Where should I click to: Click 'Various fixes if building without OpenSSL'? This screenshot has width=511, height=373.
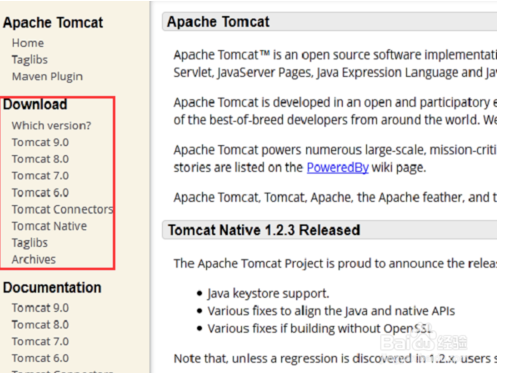tap(320, 329)
